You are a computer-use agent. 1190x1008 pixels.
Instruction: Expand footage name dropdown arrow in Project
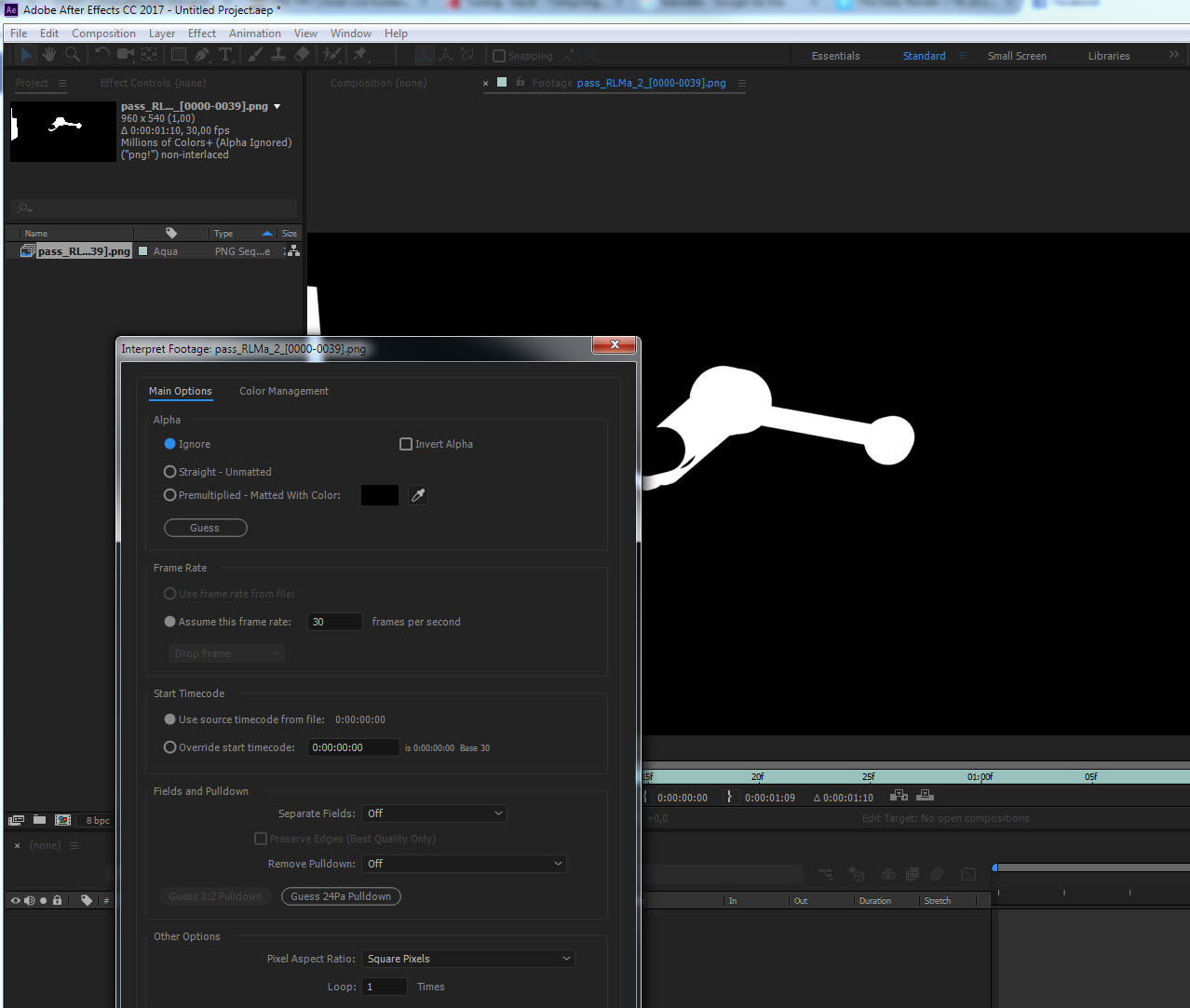[x=277, y=106]
